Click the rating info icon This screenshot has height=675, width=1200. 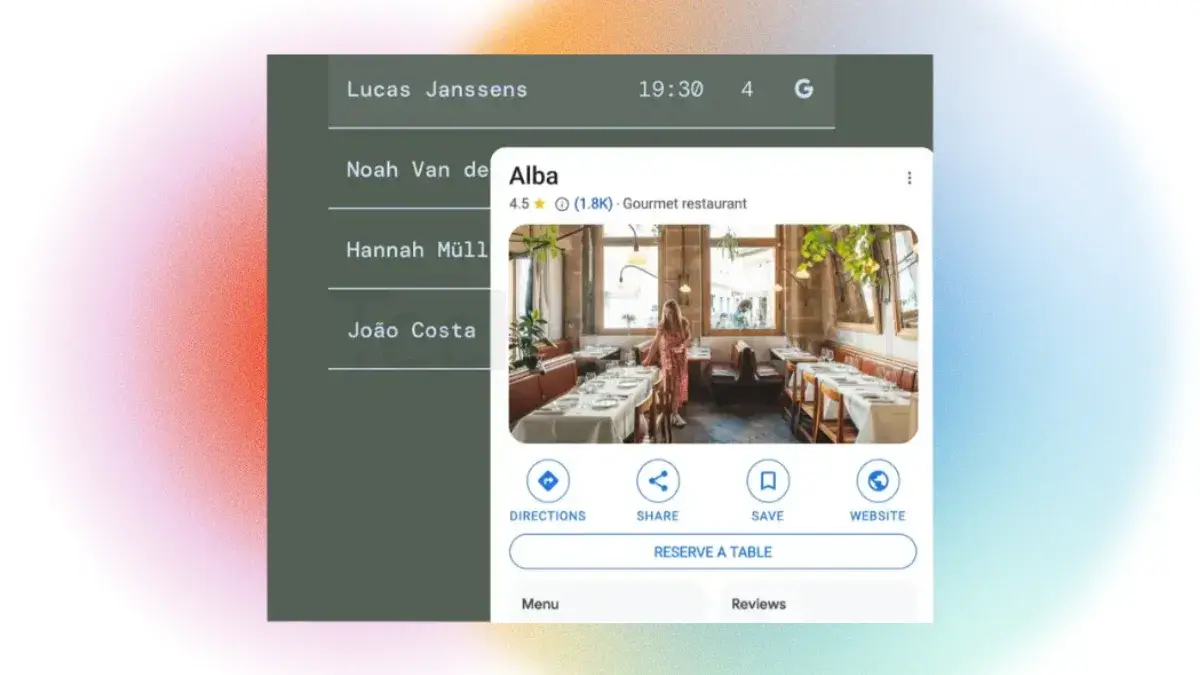pos(562,204)
